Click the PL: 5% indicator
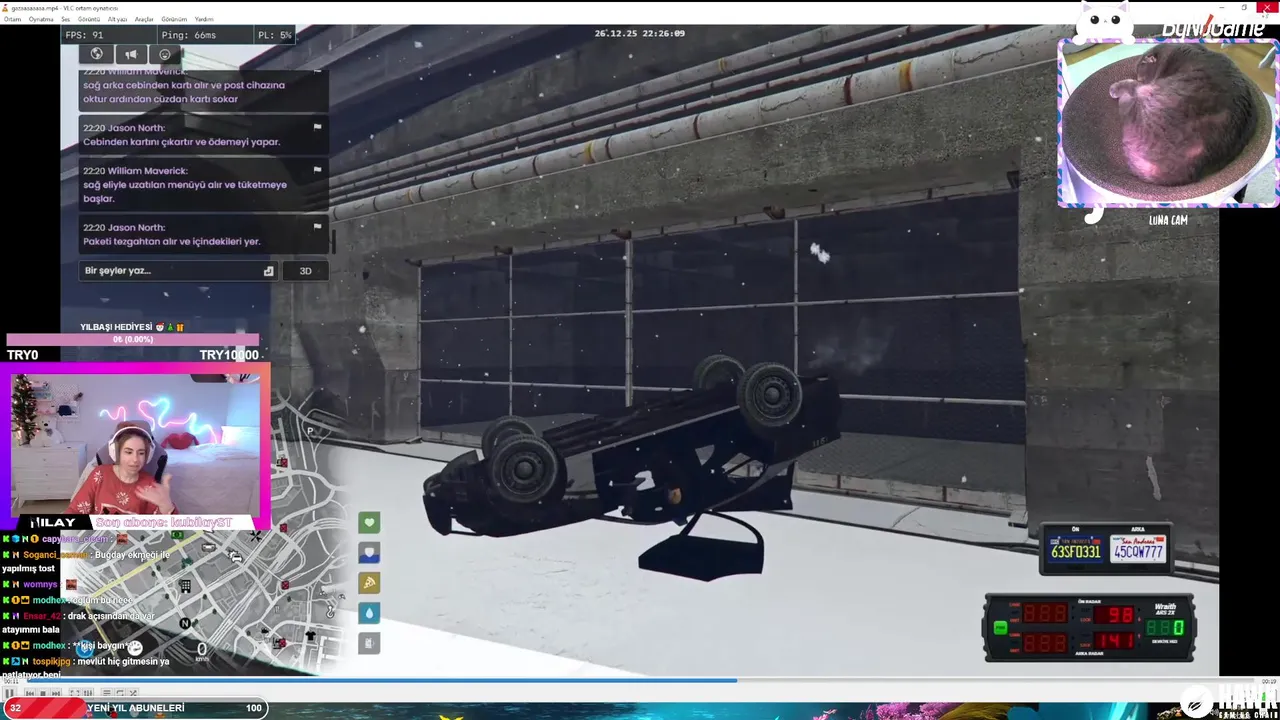Image resolution: width=1280 pixels, height=720 pixels. coord(275,35)
